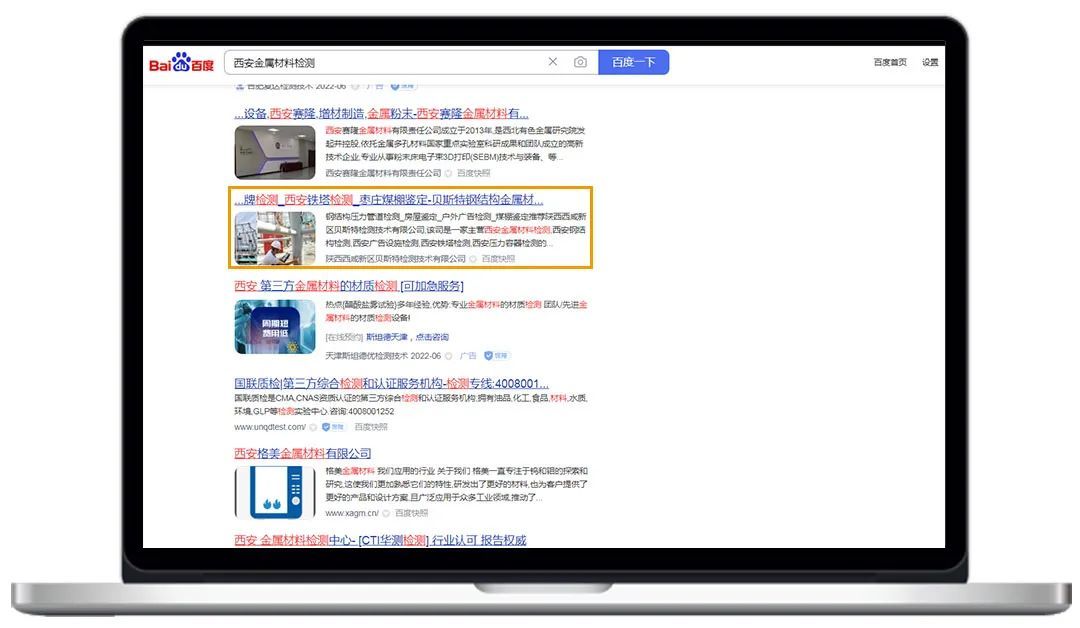Image resolution: width=1080 pixels, height=628 pixels.
Task: Open the highlighted 西安铁塔检测 result title
Action: pyautogui.click(x=388, y=199)
